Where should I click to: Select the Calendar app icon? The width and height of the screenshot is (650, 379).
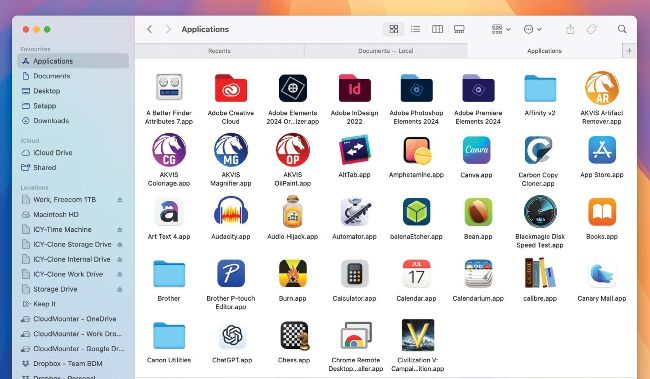pos(416,274)
